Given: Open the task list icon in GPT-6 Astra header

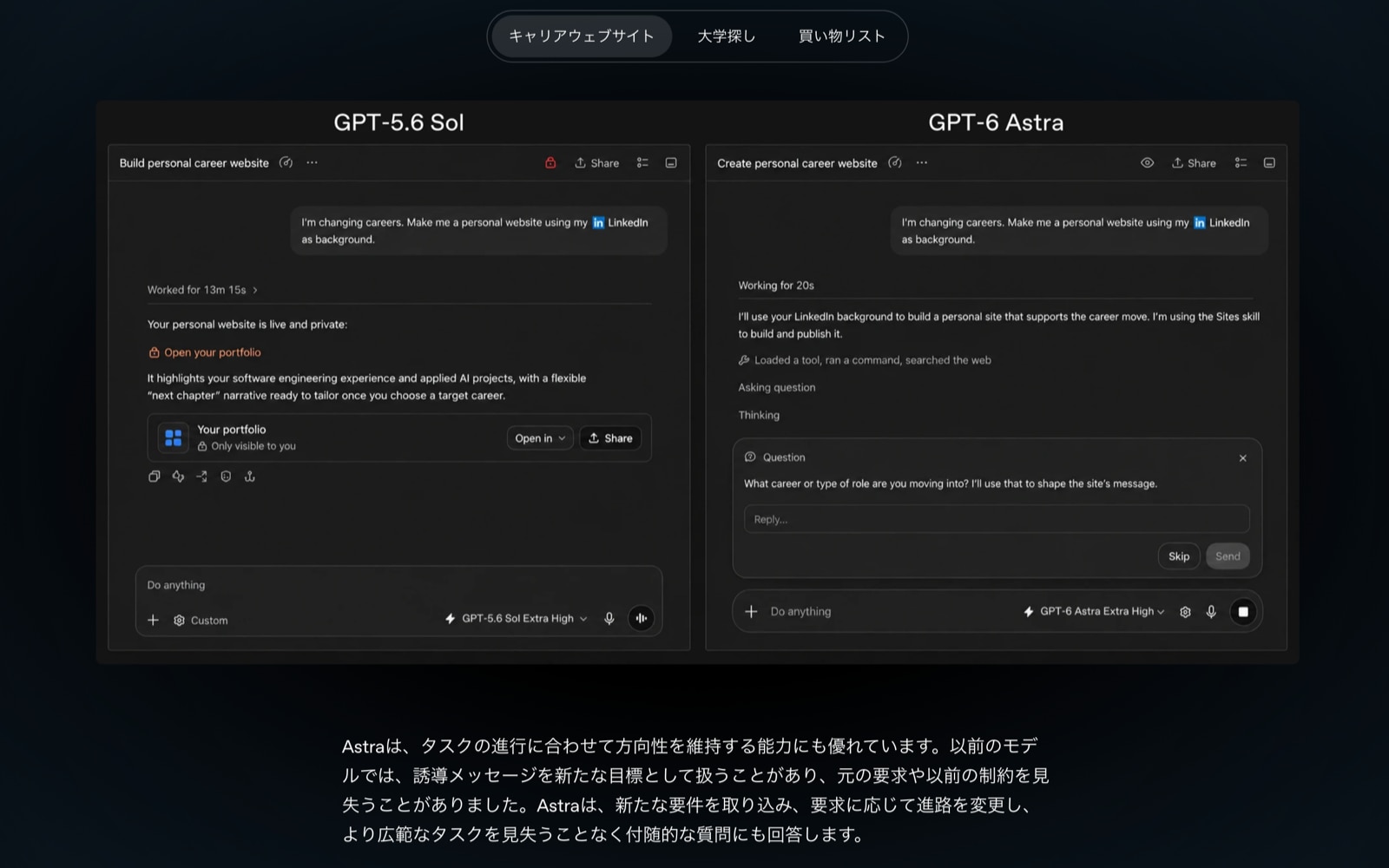Looking at the screenshot, I should [x=1241, y=162].
